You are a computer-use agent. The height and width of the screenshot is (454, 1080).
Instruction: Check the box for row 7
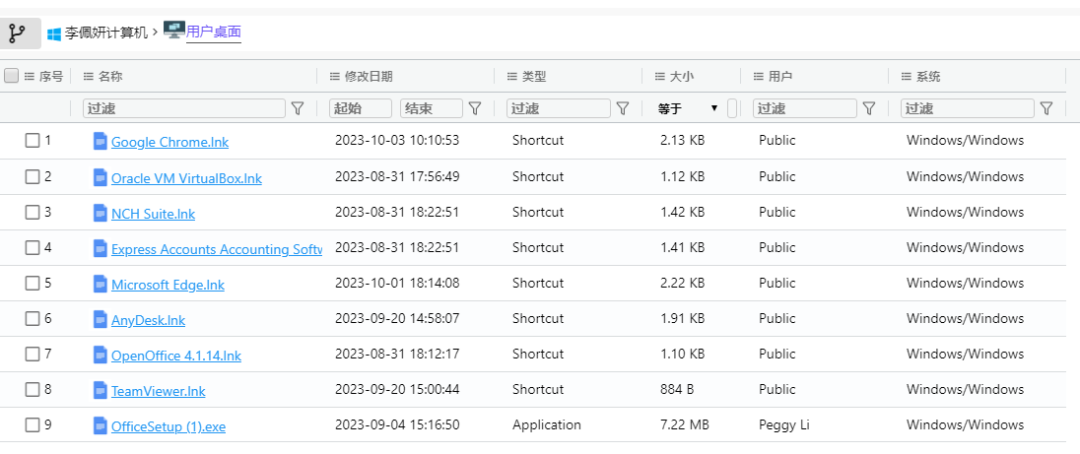coord(32,354)
